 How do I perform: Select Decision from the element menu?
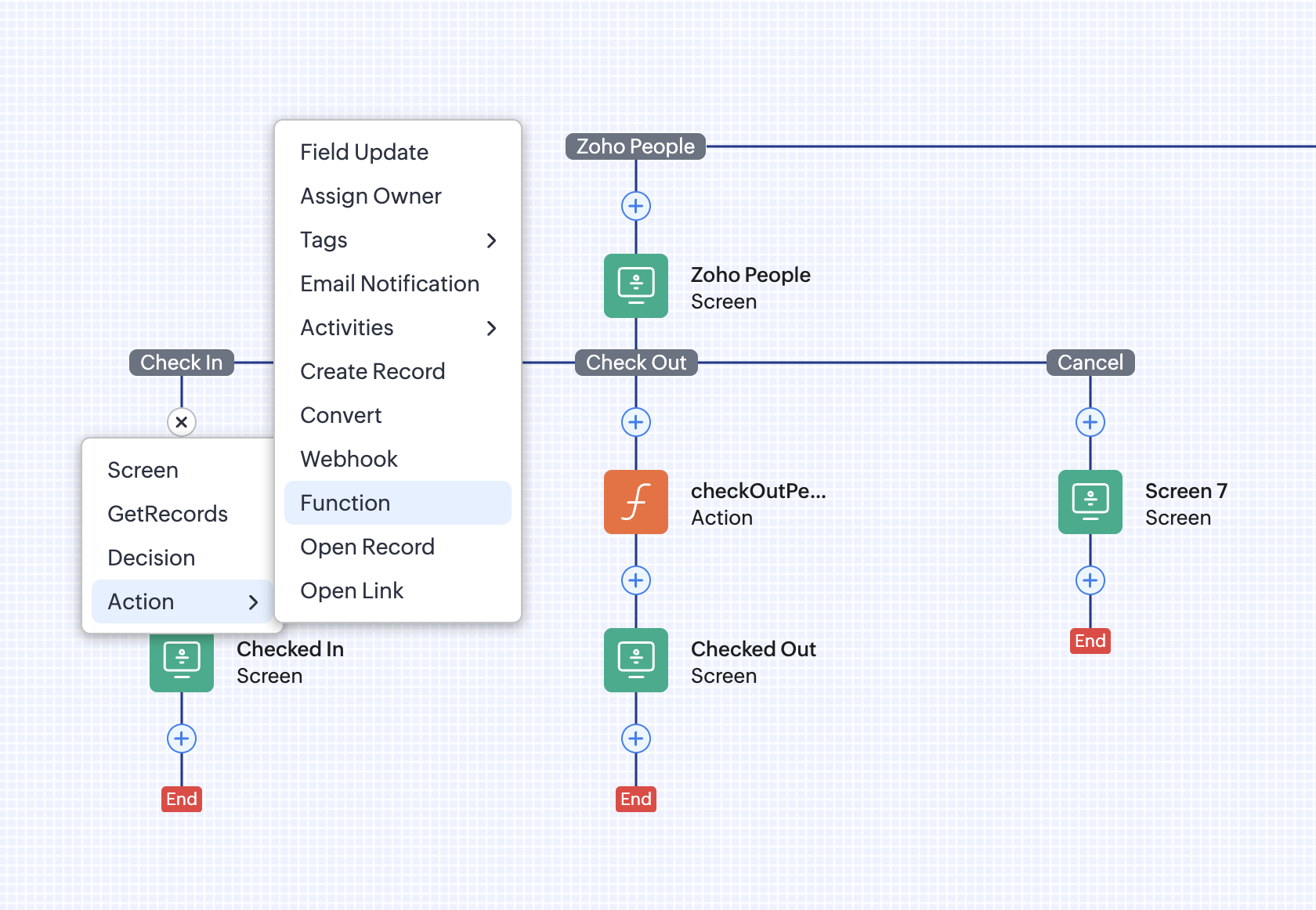[x=182, y=558]
